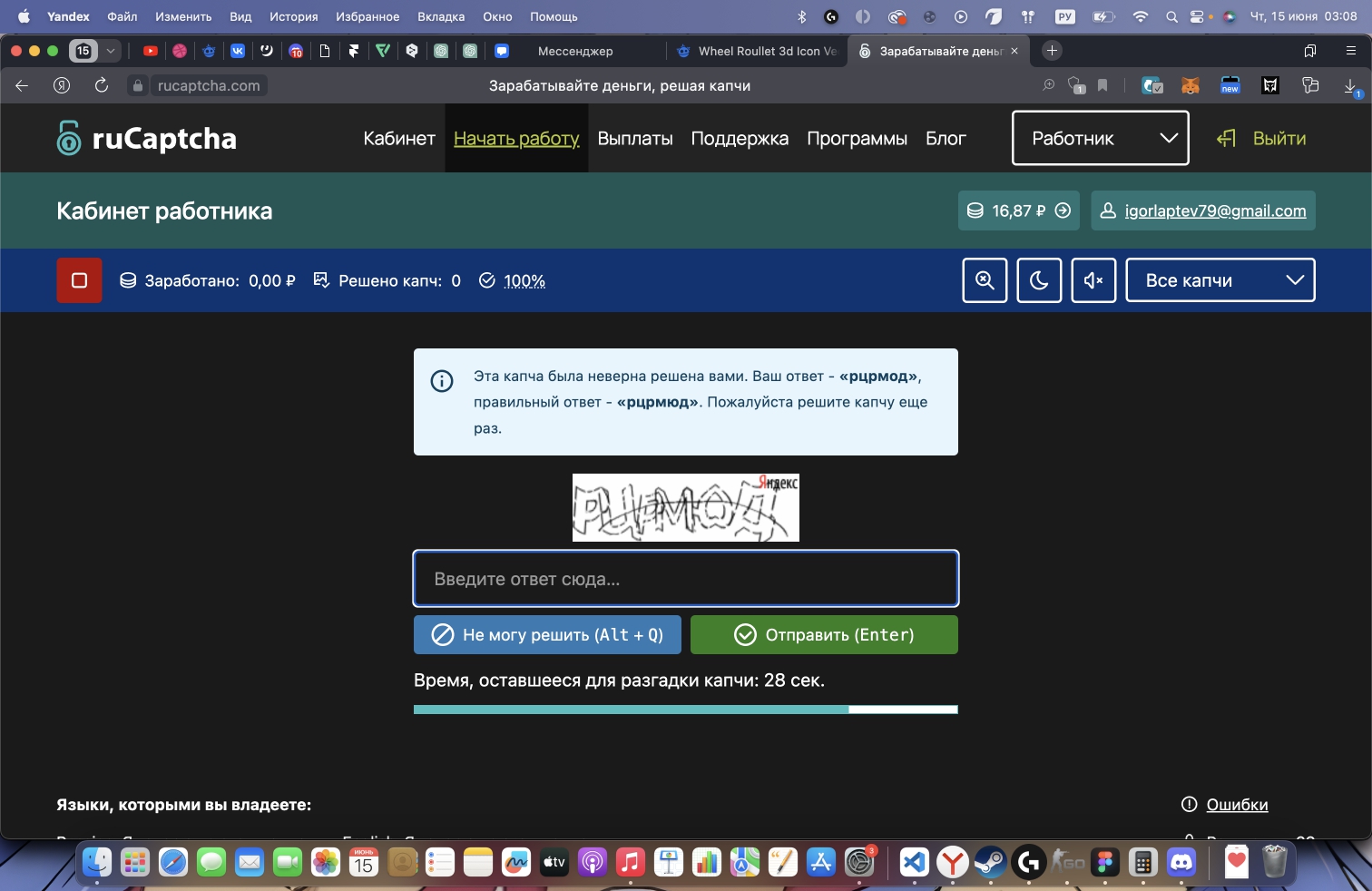The image size is (1372, 891).
Task: Click the ruCaptcha logo
Action: pyautogui.click(x=146, y=138)
